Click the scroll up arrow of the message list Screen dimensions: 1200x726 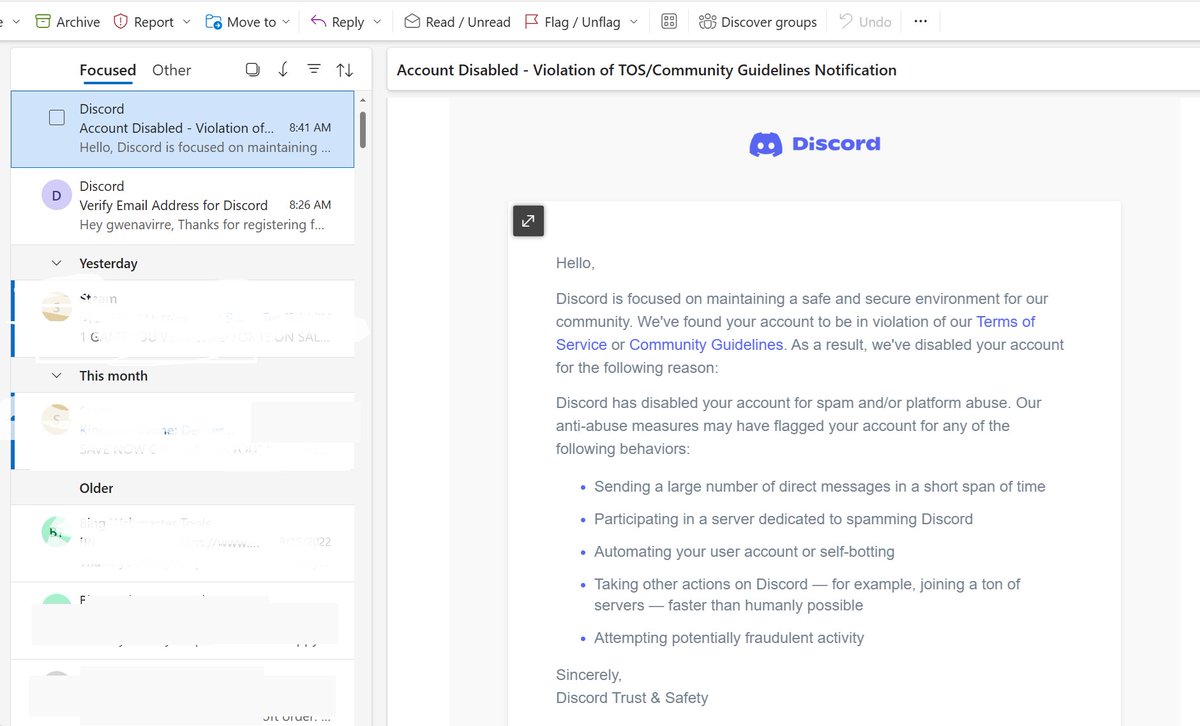pyautogui.click(x=362, y=100)
